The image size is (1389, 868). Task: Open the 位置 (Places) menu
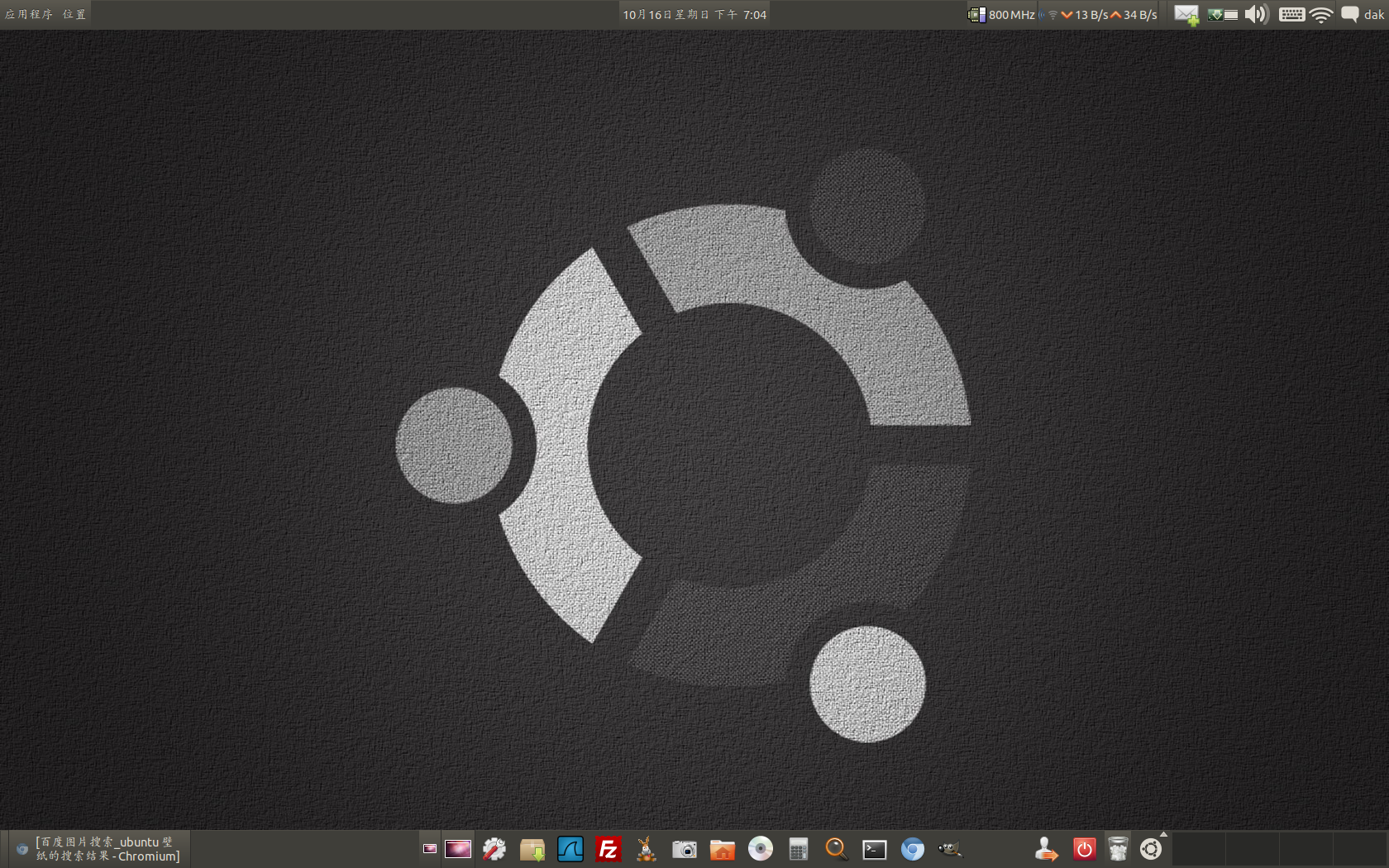tap(74, 14)
